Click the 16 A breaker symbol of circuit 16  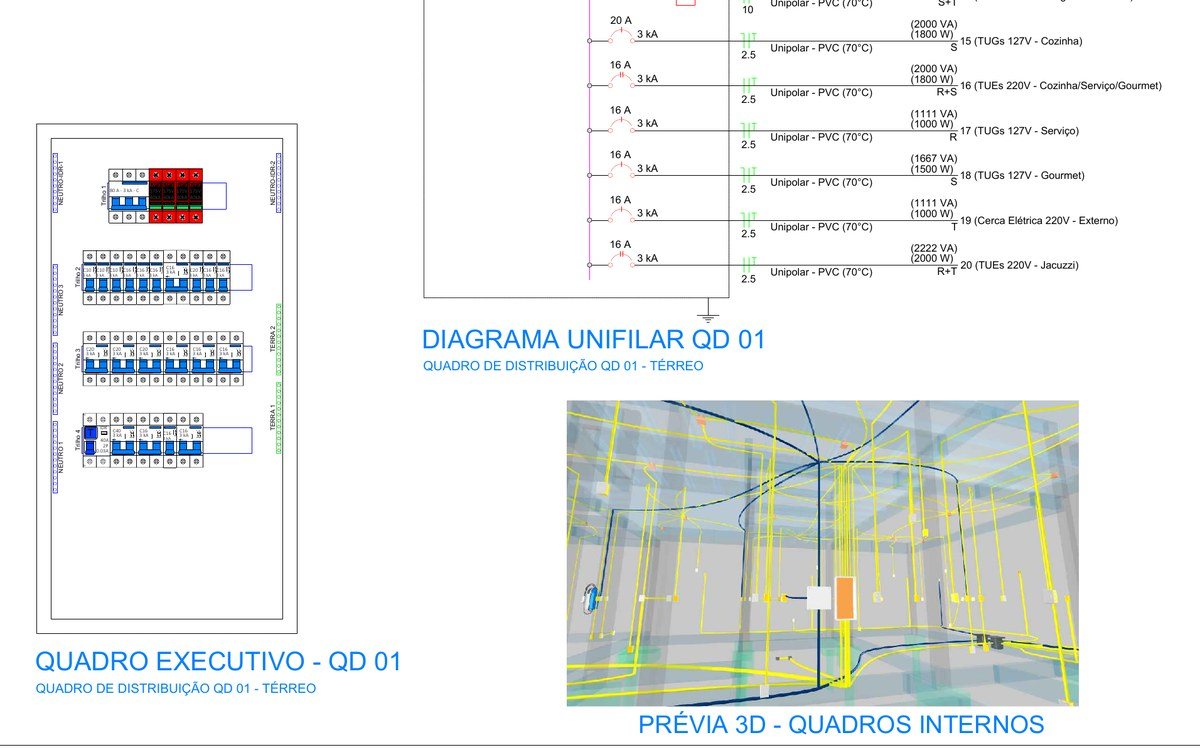click(622, 78)
